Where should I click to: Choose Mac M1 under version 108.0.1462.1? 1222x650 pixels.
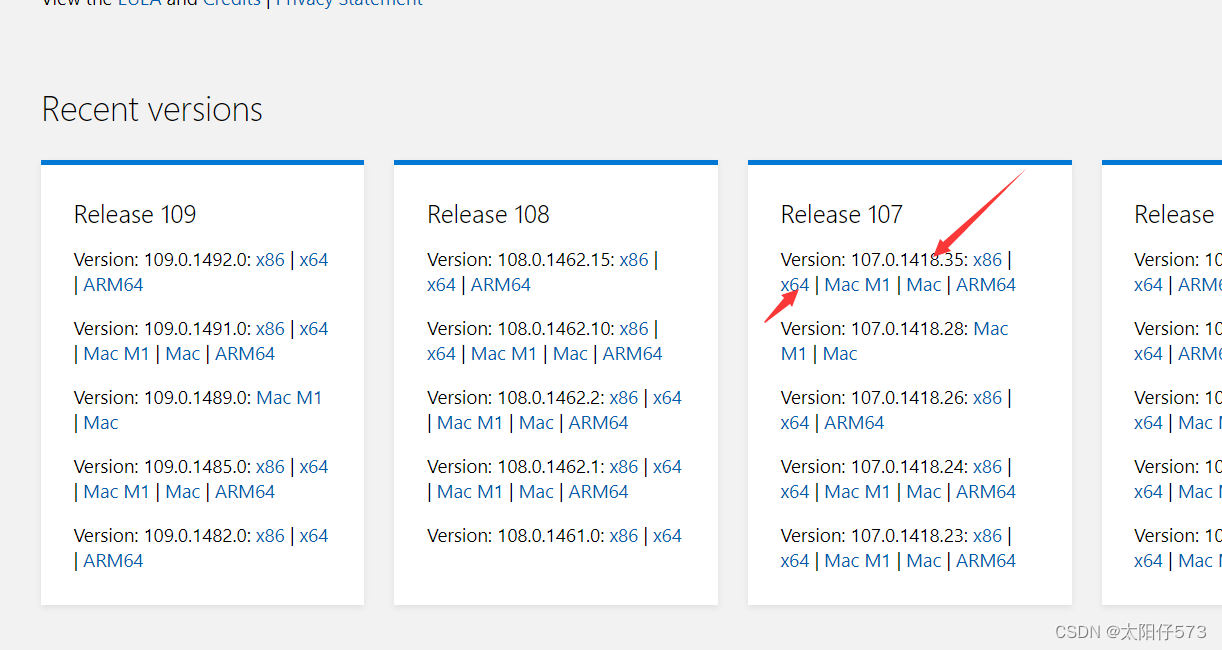click(x=470, y=492)
